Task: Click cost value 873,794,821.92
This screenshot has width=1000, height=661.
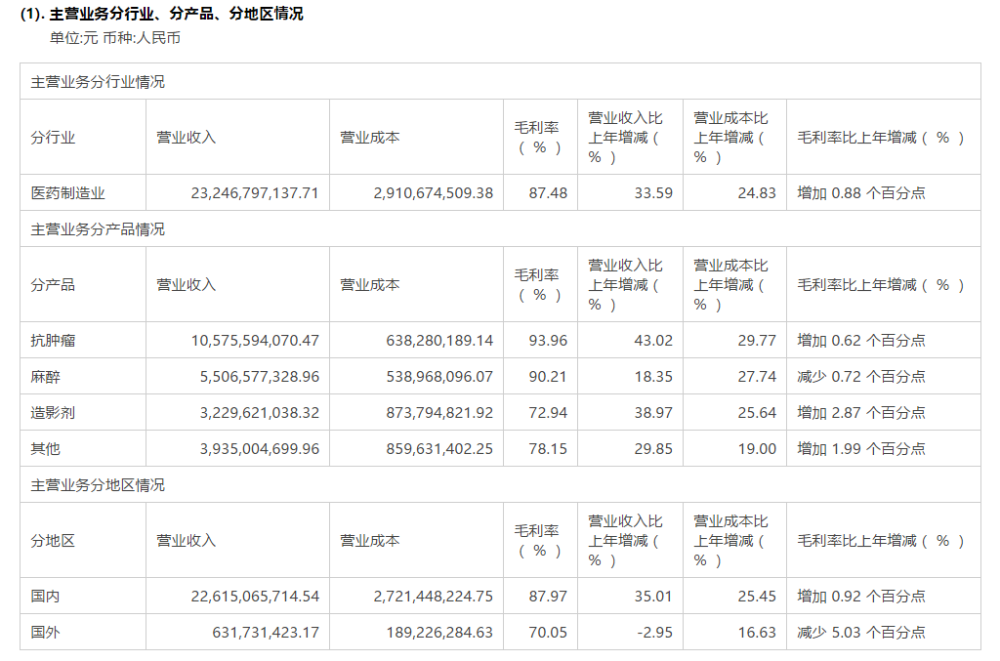Action: [x=439, y=412]
